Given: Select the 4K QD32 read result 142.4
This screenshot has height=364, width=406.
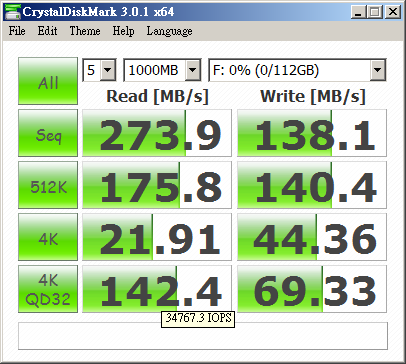Looking at the screenshot, I should click(157, 289).
